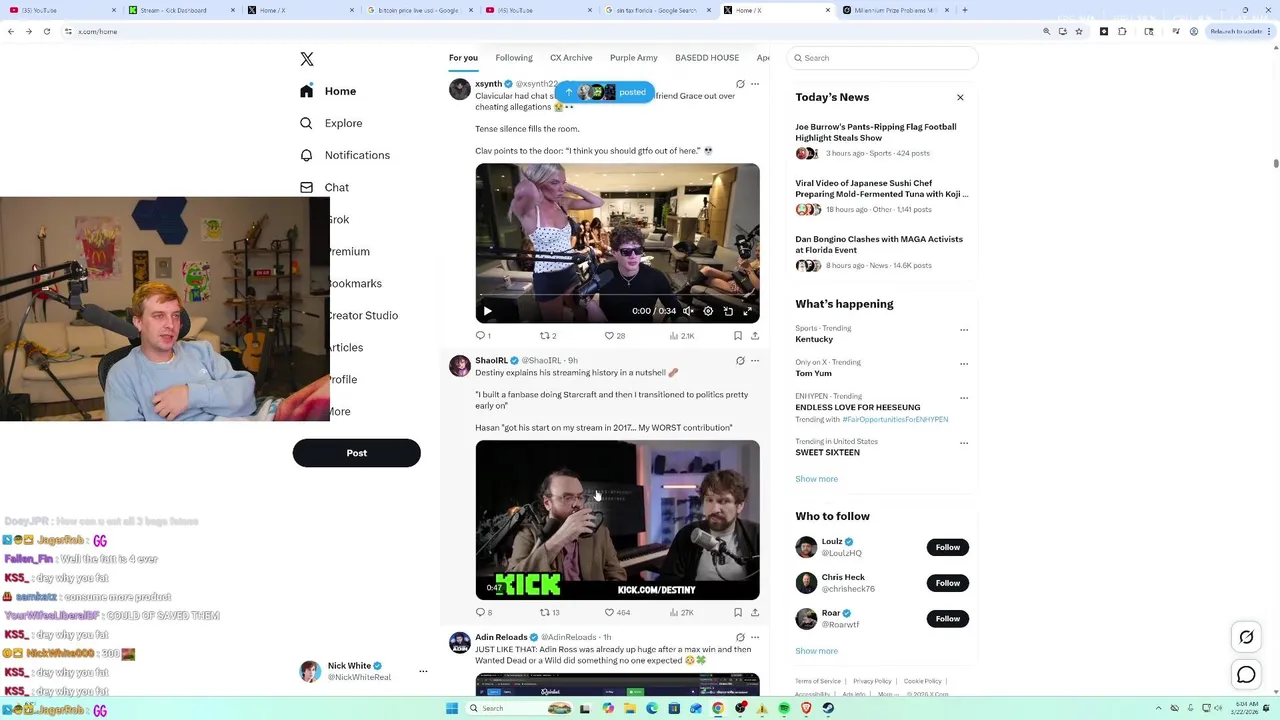Viewport: 1280px width, 720px height.
Task: View the ShaoIRL post's 27K views stats
Action: click(x=681, y=612)
